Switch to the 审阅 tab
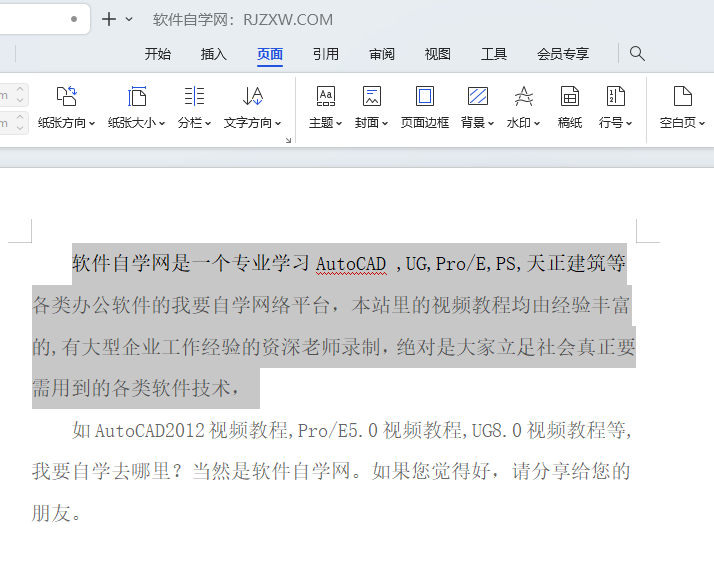Viewport: 714px width, 582px height. coord(382,54)
